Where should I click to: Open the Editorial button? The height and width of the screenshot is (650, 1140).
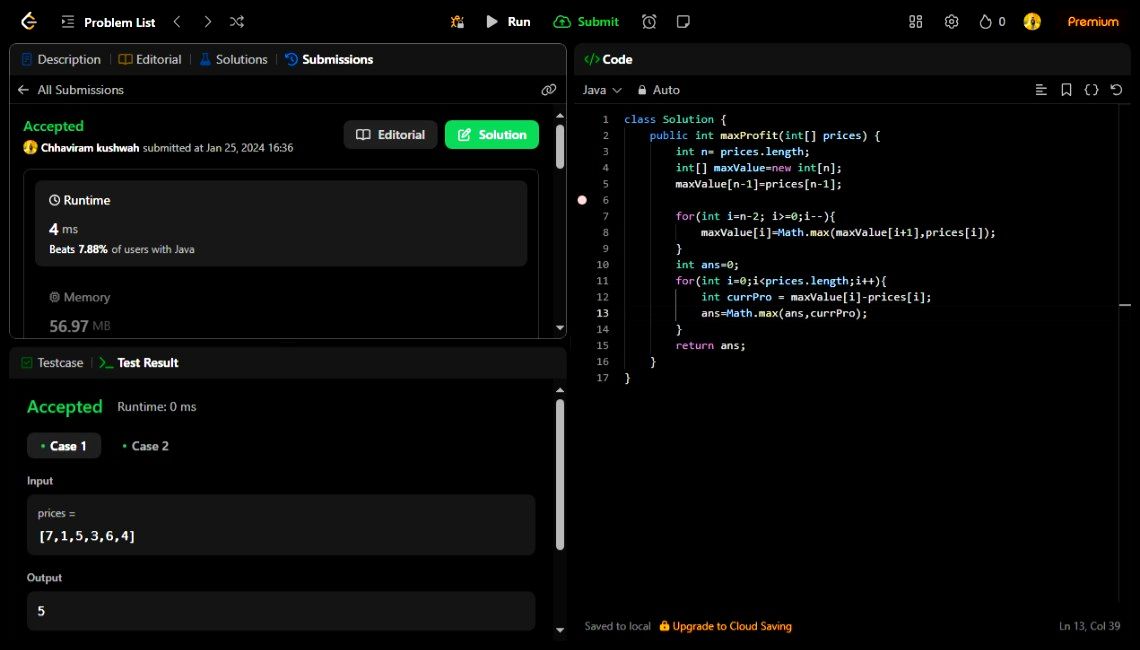point(390,135)
